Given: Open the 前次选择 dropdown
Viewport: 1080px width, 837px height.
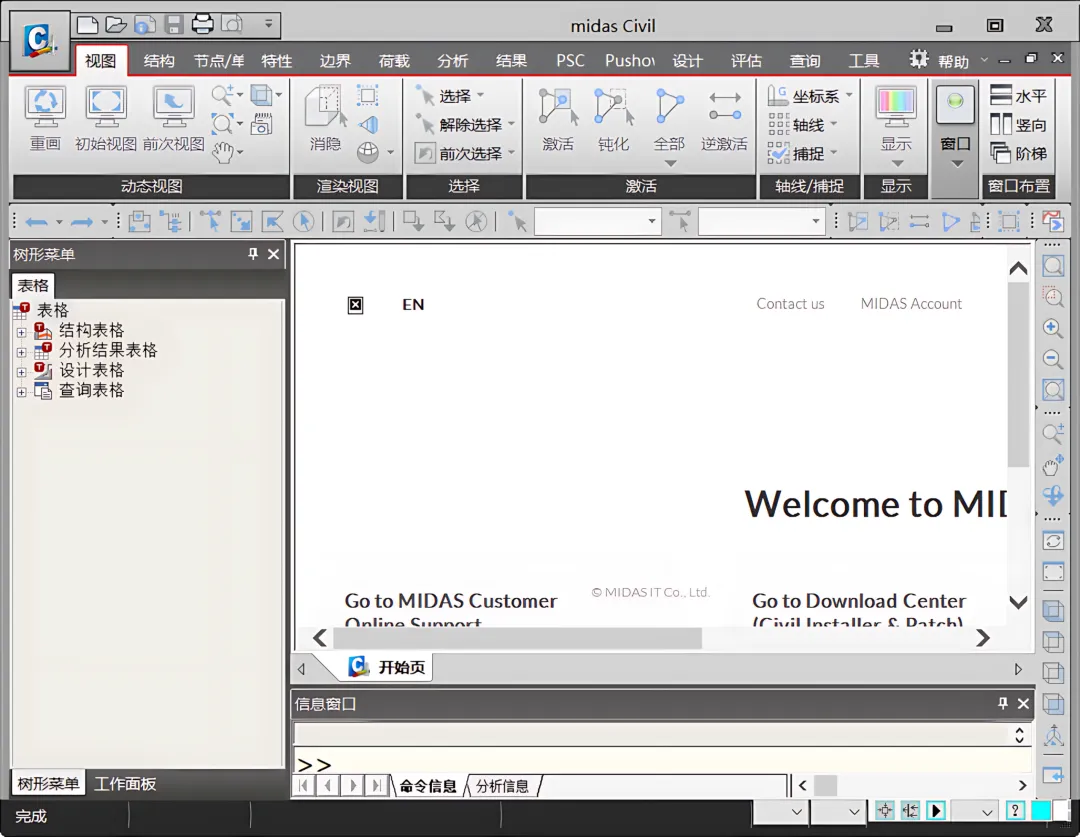Looking at the screenshot, I should (511, 152).
